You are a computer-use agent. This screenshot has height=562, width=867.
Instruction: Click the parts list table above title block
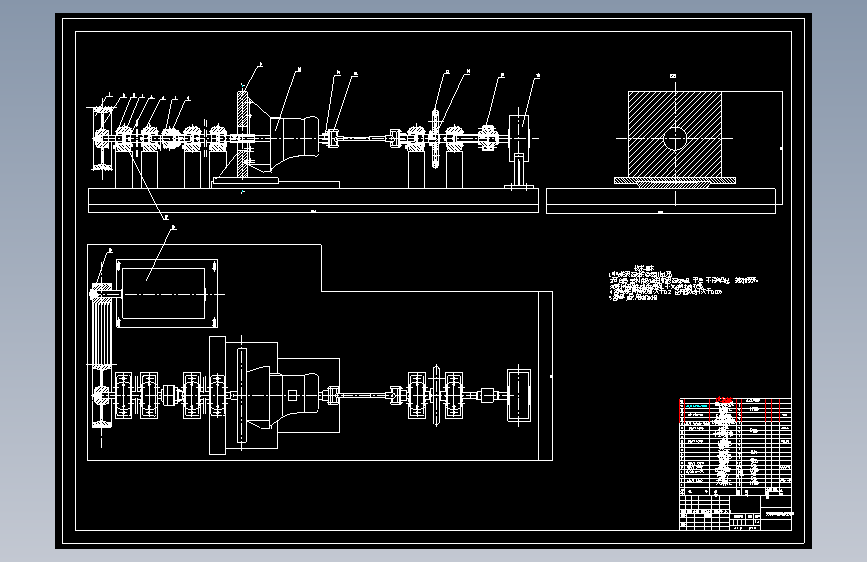coord(735,447)
